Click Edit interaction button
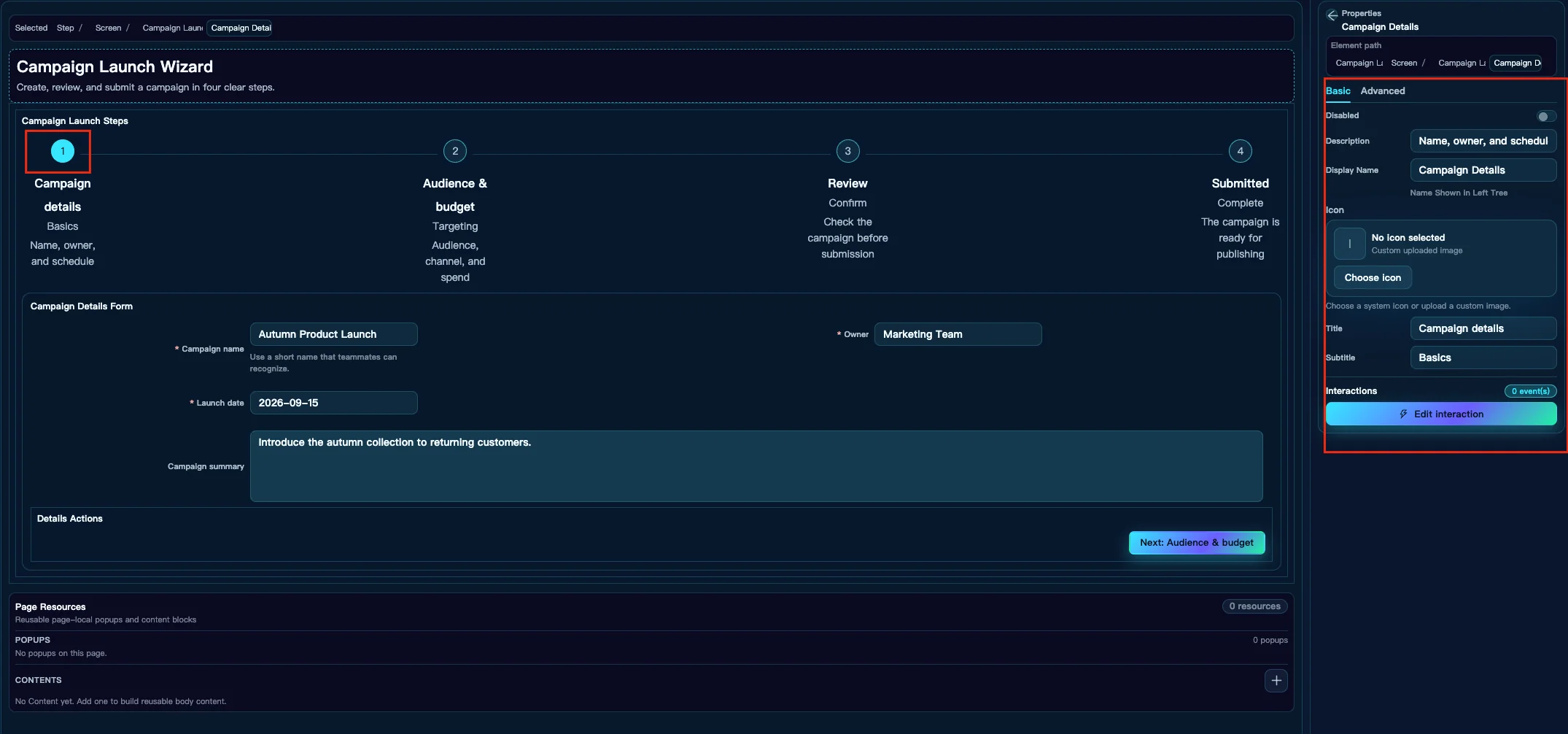 point(1441,414)
